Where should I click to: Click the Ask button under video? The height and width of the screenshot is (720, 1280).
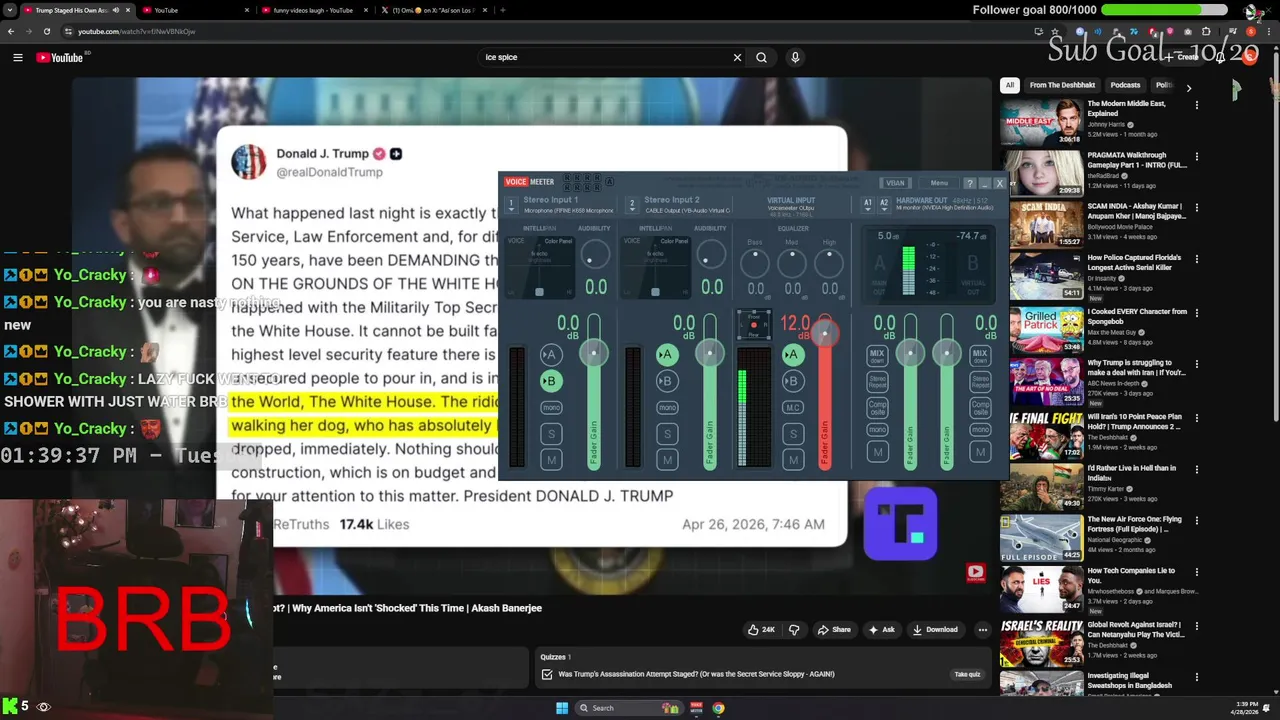(x=881, y=630)
